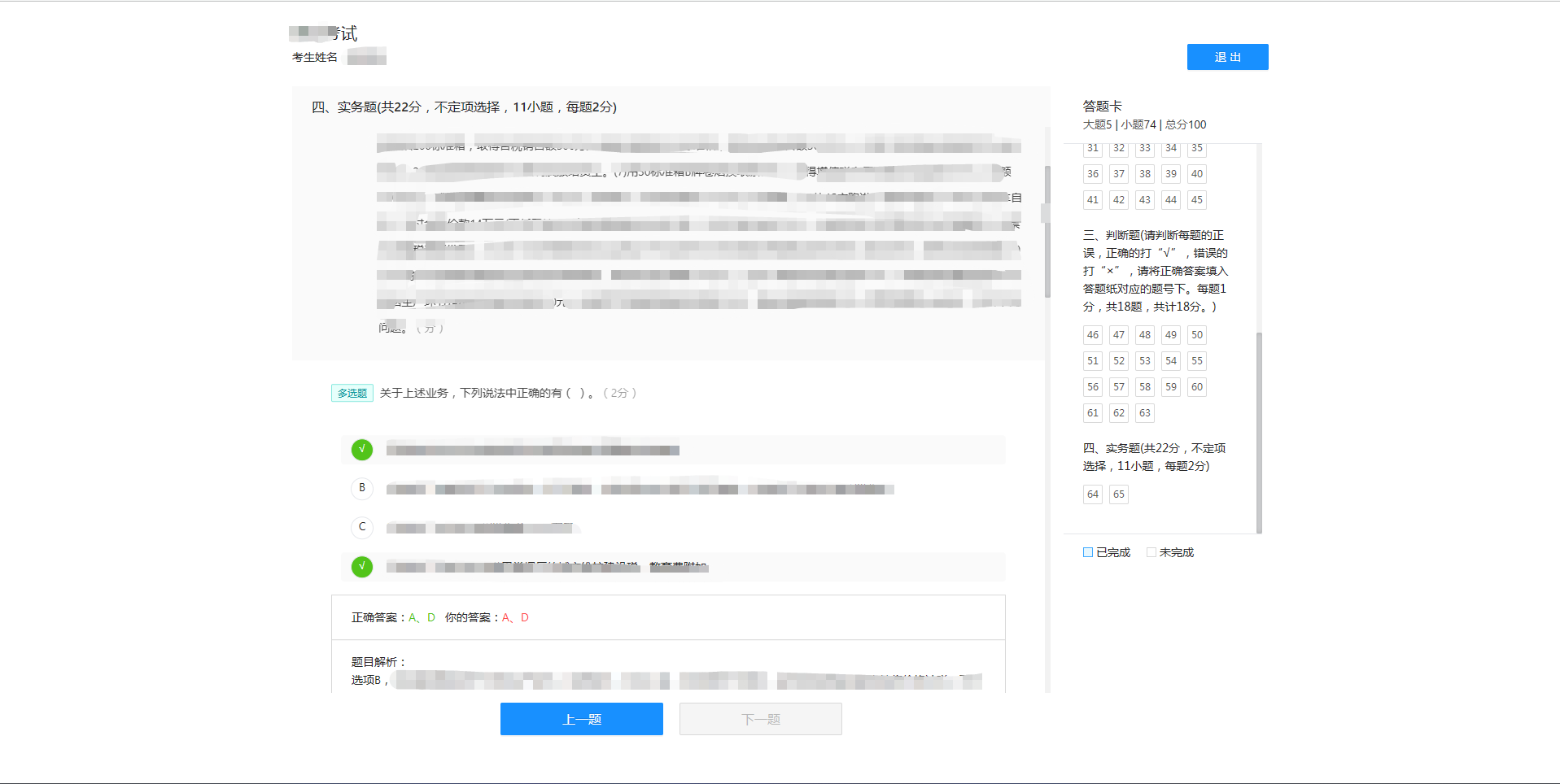
Task: Jump to question 35 on answer card
Action: pyautogui.click(x=1197, y=148)
